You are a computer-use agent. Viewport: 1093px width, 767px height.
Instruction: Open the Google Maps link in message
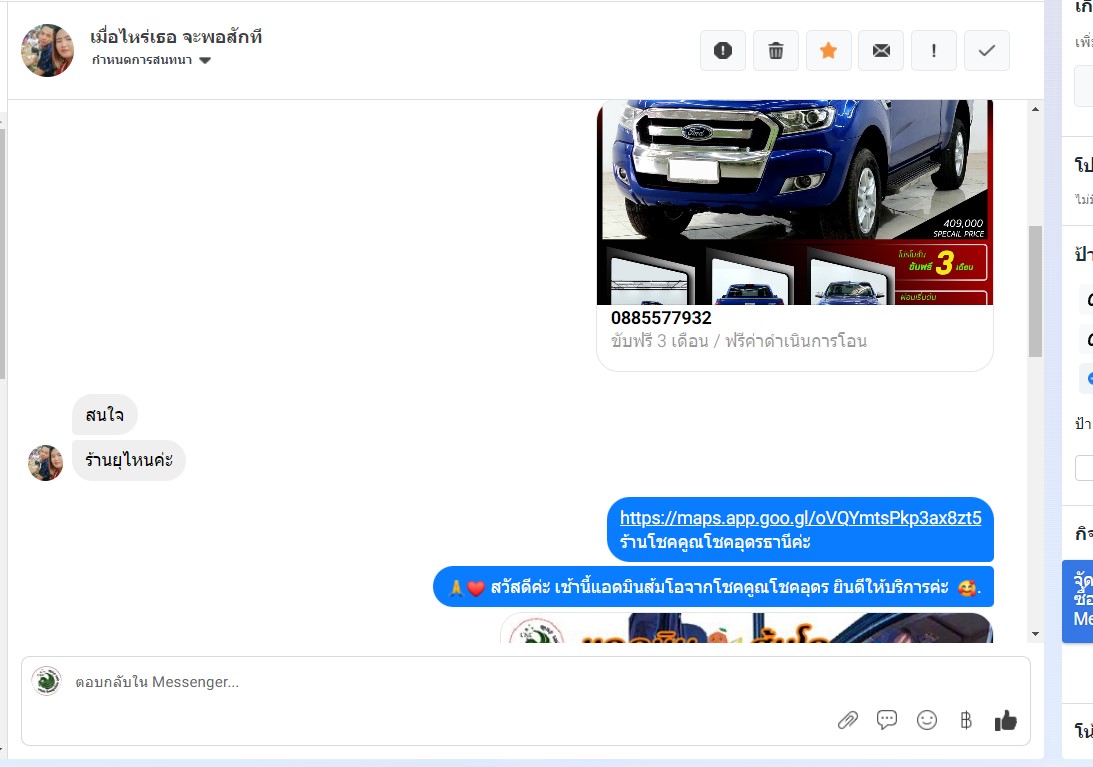pyautogui.click(x=800, y=518)
